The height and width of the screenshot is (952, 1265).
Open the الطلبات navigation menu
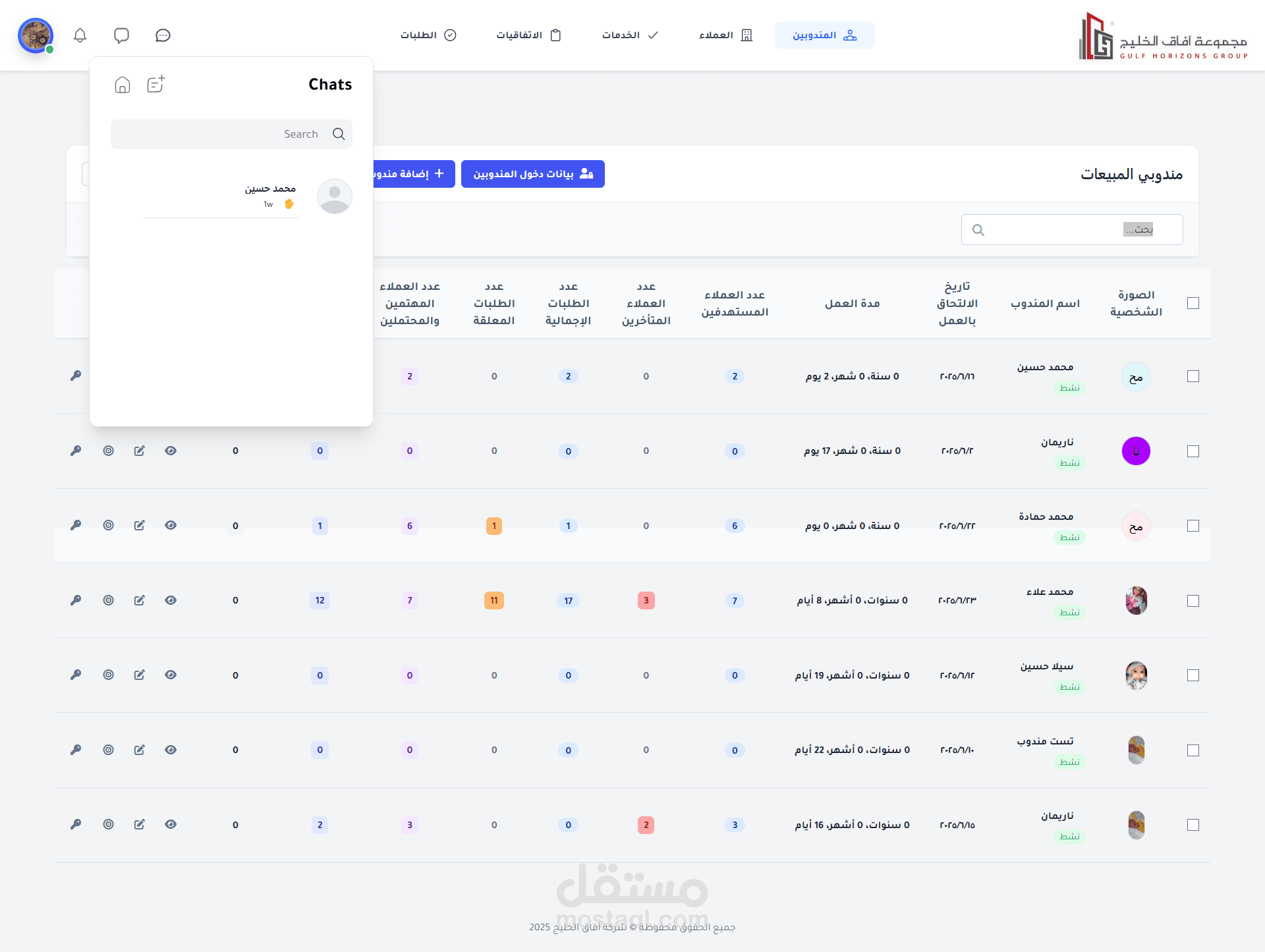(428, 35)
